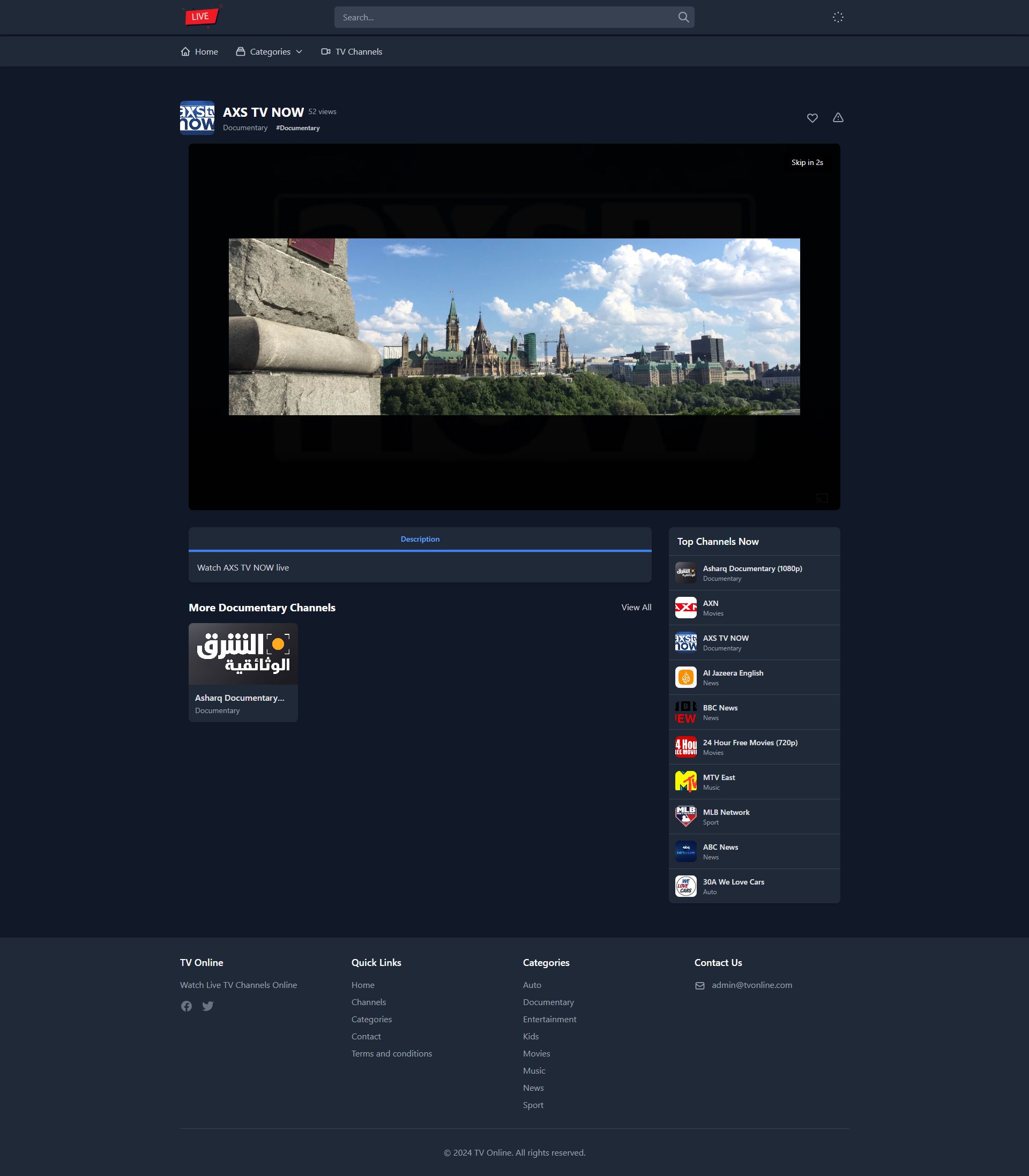The image size is (1029, 1176).
Task: Toggle the light/dark theme icon
Action: pos(838,17)
